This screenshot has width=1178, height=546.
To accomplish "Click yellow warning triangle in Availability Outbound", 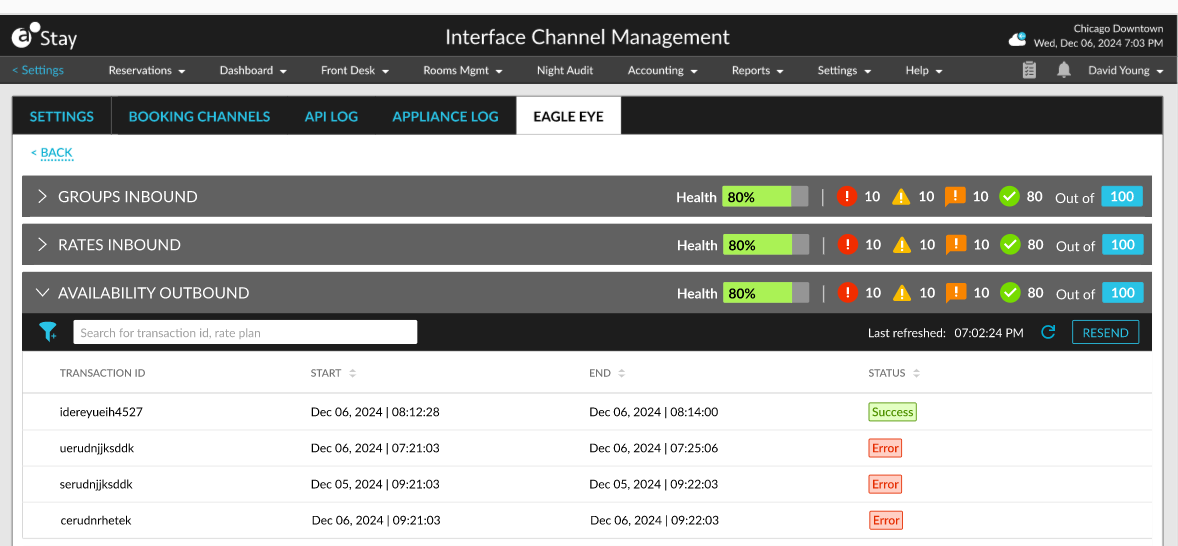I will tap(901, 293).
